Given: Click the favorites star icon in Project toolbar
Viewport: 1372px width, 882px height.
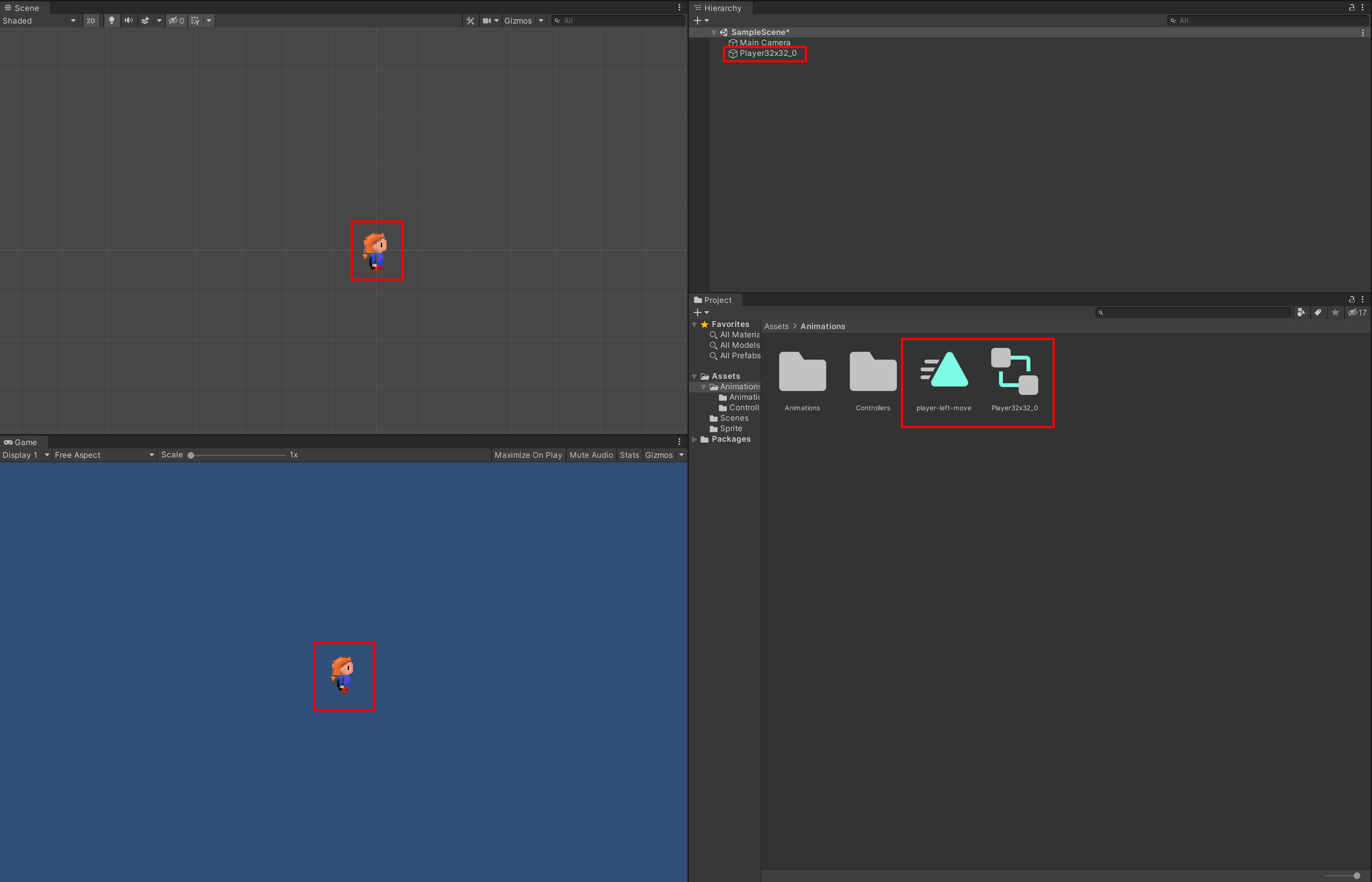Looking at the screenshot, I should click(x=1335, y=312).
